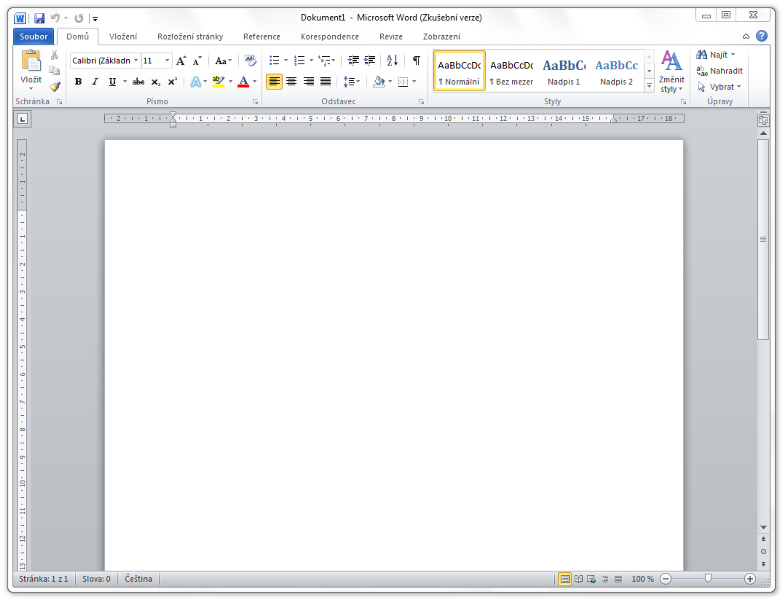Image resolution: width=783 pixels, height=600 pixels.
Task: Click the Paste (Vložit) clipboard icon
Action: pyautogui.click(x=31, y=61)
